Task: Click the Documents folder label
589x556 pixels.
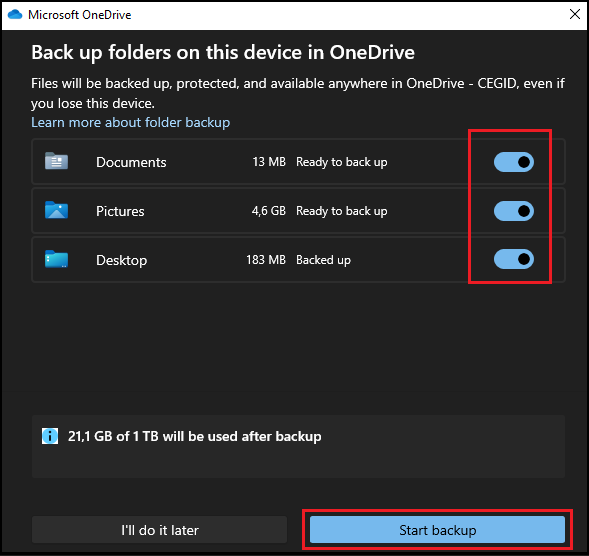Action: 131,162
